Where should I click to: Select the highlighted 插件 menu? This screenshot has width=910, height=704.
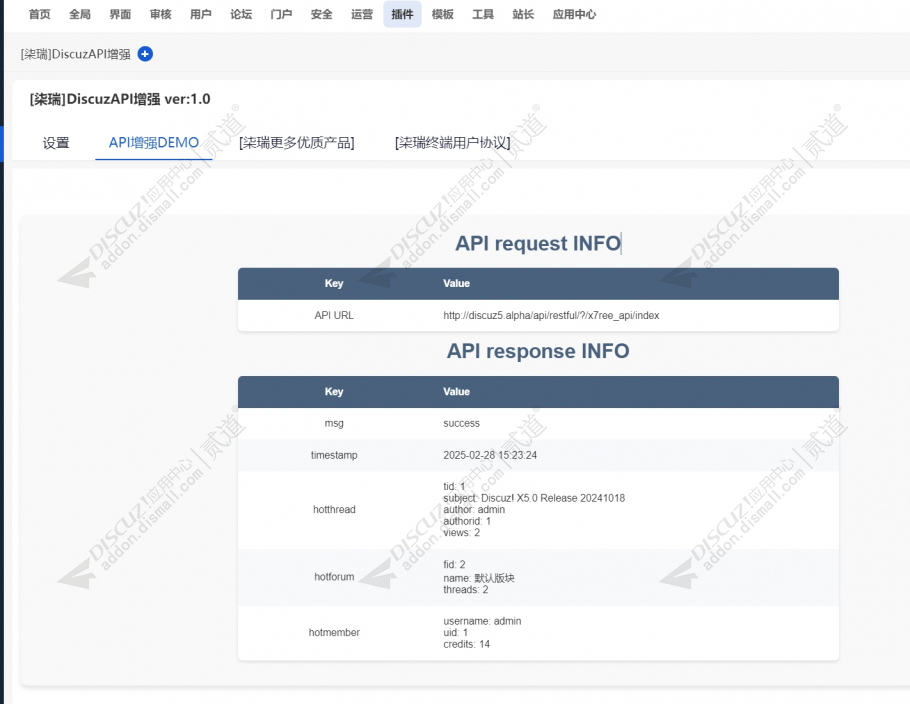point(402,14)
